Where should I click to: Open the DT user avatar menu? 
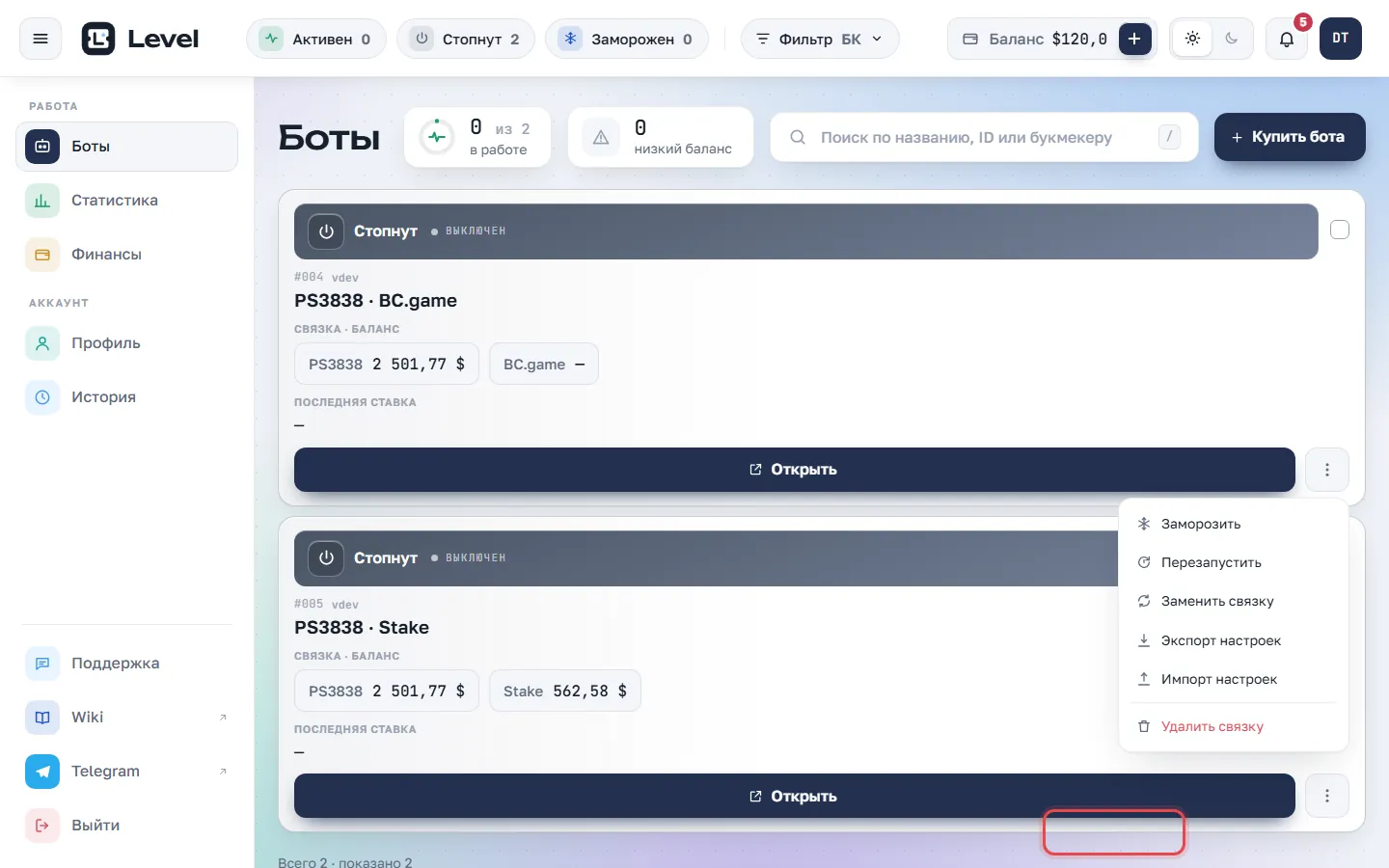[1341, 39]
